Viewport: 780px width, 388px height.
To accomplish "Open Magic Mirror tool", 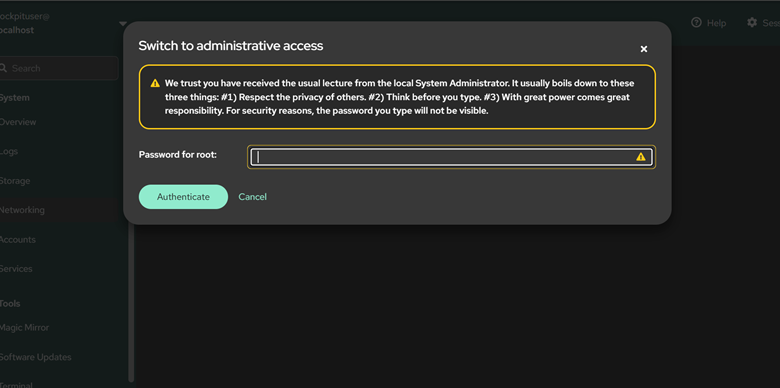I will tap(24, 328).
